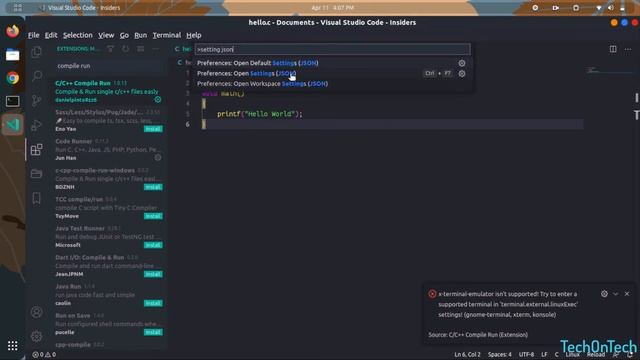
Task: Show Applications grid in the dock
Action: click(13, 346)
